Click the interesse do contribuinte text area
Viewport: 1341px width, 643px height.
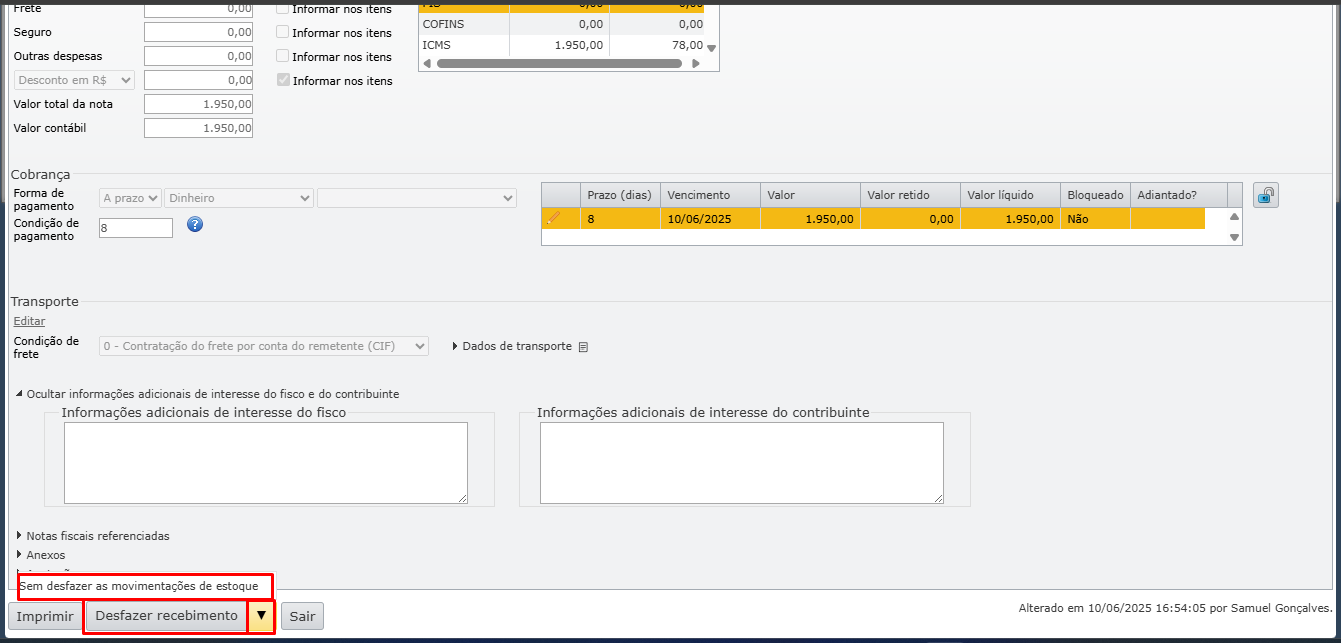742,462
